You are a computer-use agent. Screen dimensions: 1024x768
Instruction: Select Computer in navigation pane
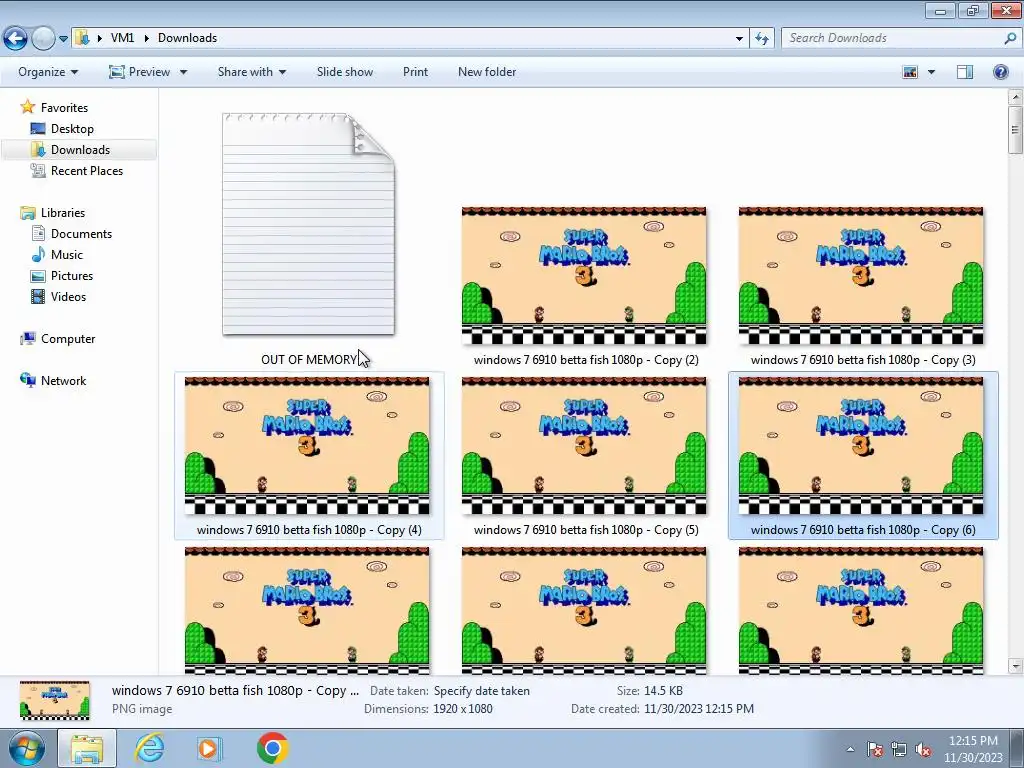pyautogui.click(x=68, y=338)
